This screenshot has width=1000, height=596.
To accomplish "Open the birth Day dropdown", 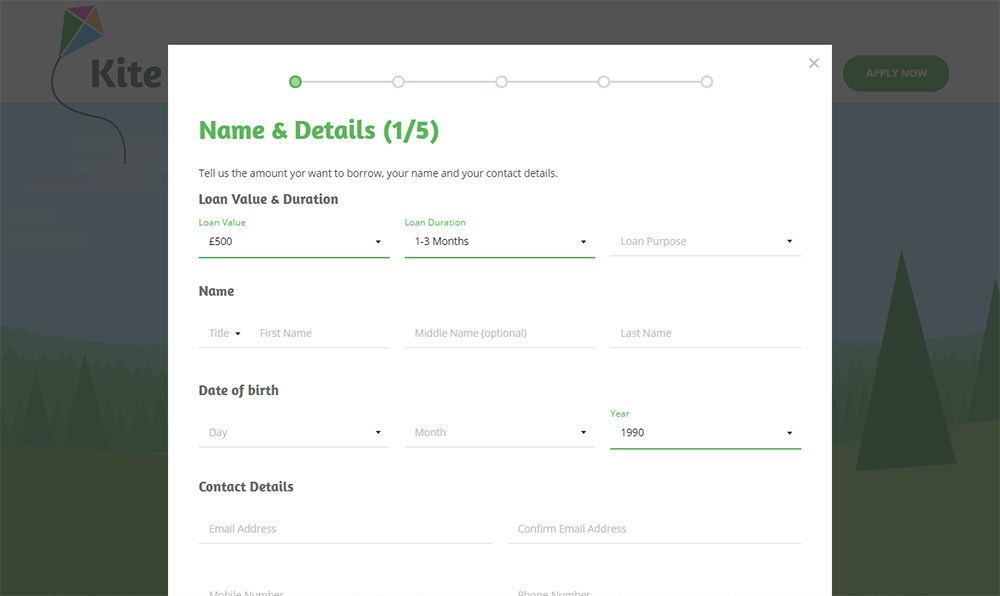I will [x=294, y=433].
